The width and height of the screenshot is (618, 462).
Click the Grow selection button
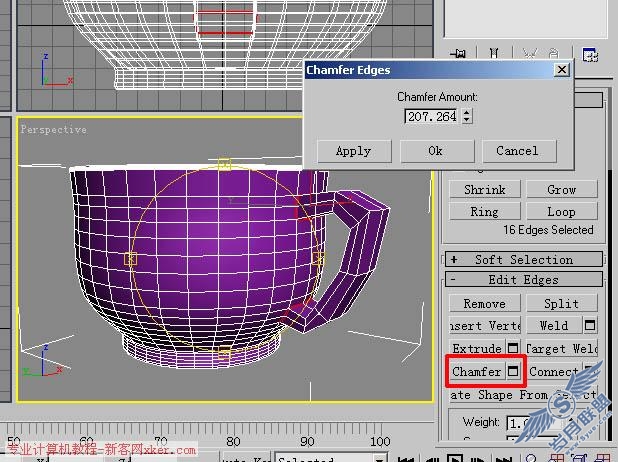coord(562,190)
